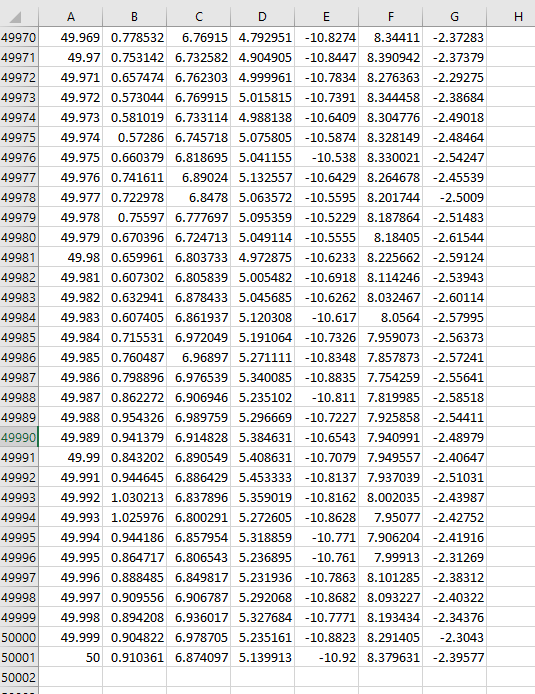
Task: Select highlighted row header 49990
Action: [x=19, y=438]
